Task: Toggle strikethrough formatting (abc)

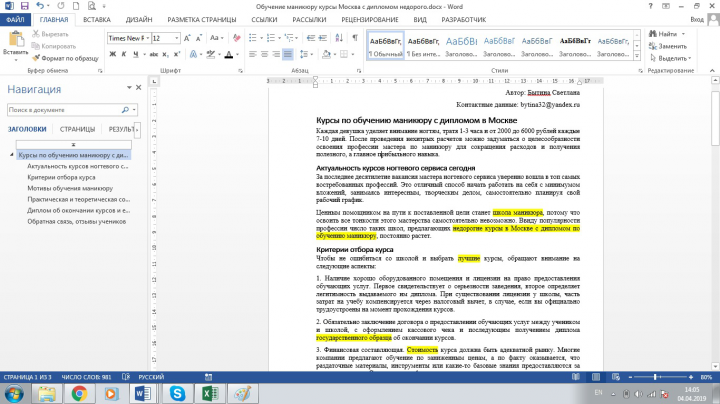Action: (154, 54)
